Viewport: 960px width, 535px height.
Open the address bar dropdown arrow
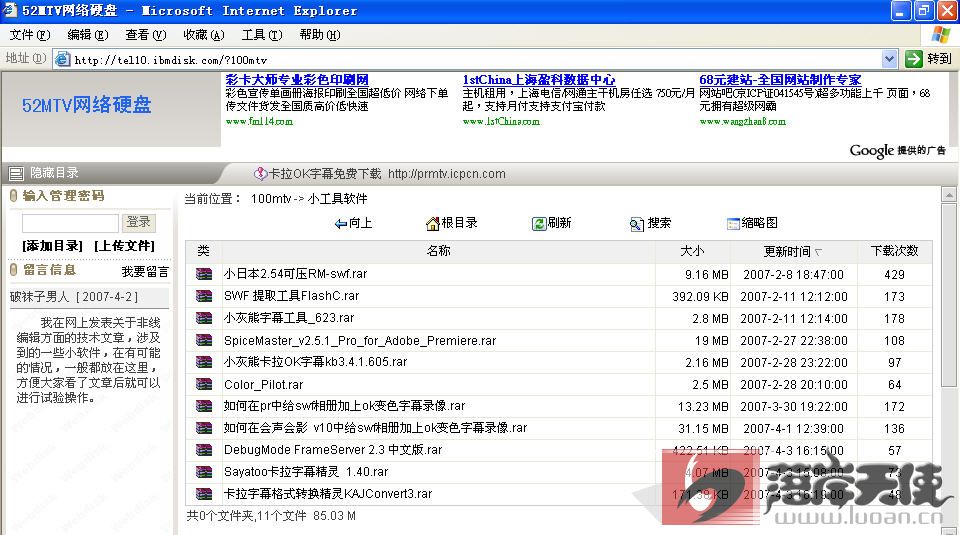coord(889,59)
